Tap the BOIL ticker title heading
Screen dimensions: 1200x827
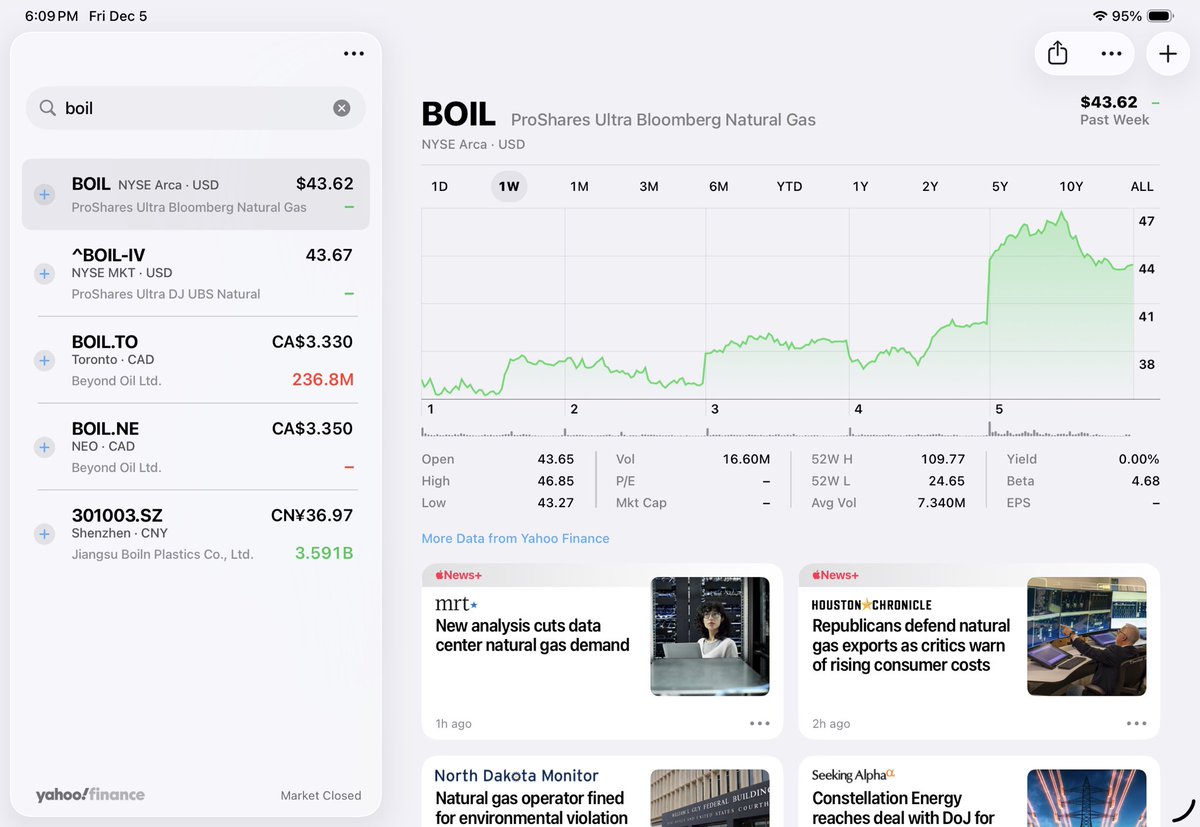[x=458, y=115]
